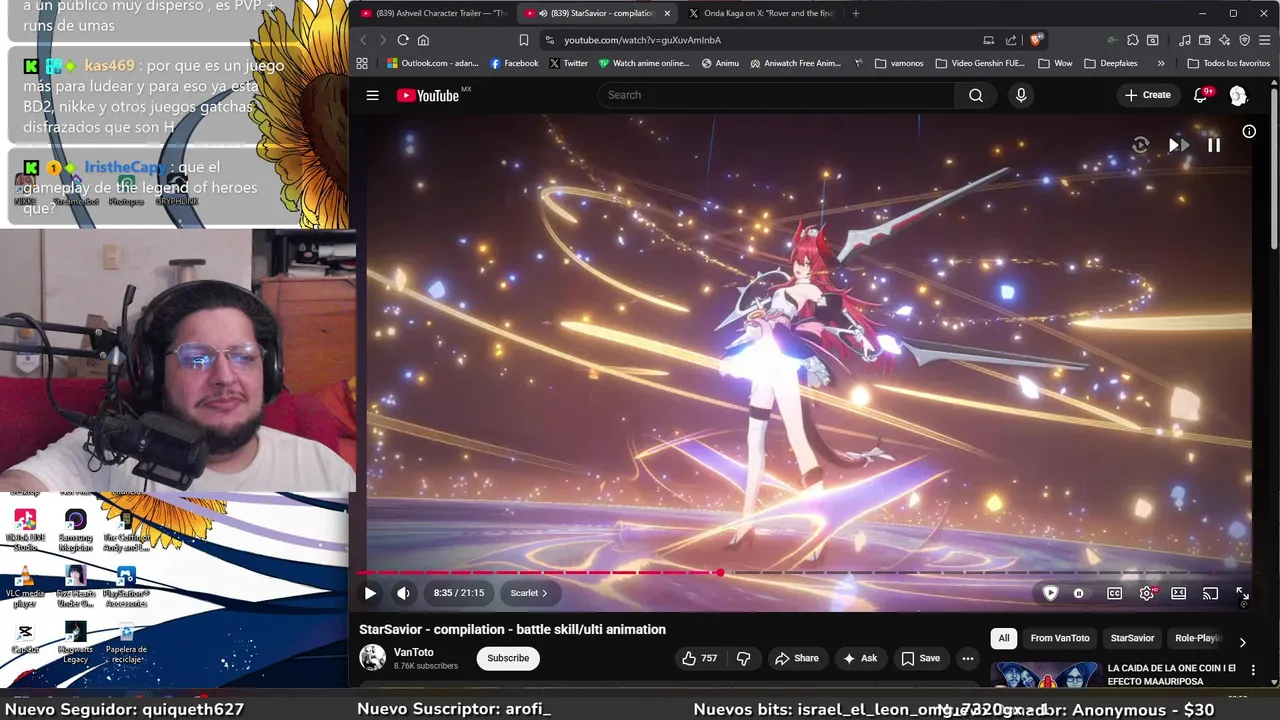Screen dimensions: 1280x720
Task: Save the video to a playlist
Action: coord(921,658)
